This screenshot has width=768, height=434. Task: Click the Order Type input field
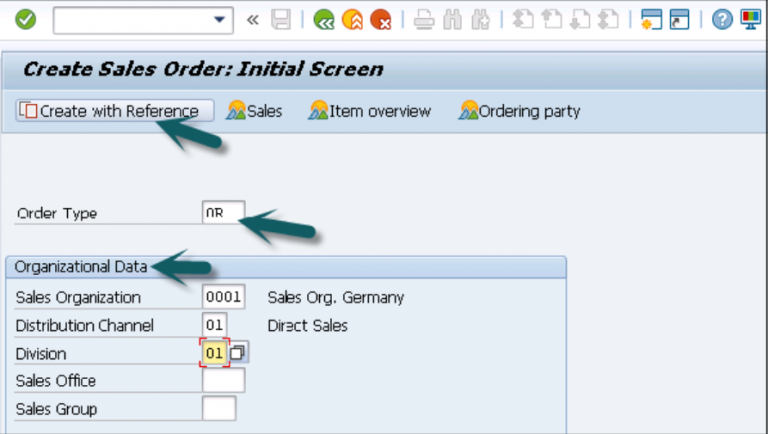click(223, 213)
